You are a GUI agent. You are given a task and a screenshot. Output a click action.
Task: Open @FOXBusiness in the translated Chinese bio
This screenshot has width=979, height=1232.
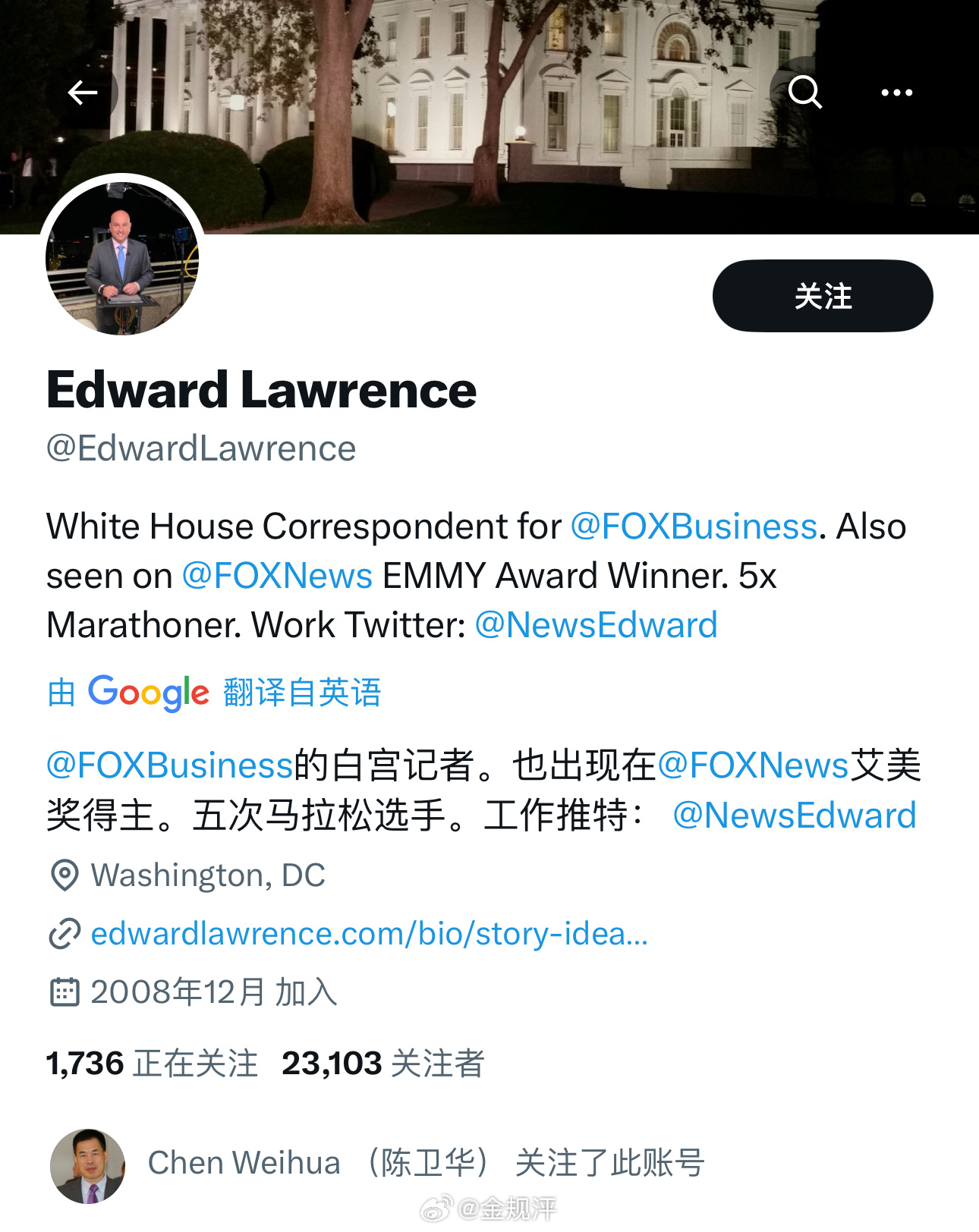point(170,765)
